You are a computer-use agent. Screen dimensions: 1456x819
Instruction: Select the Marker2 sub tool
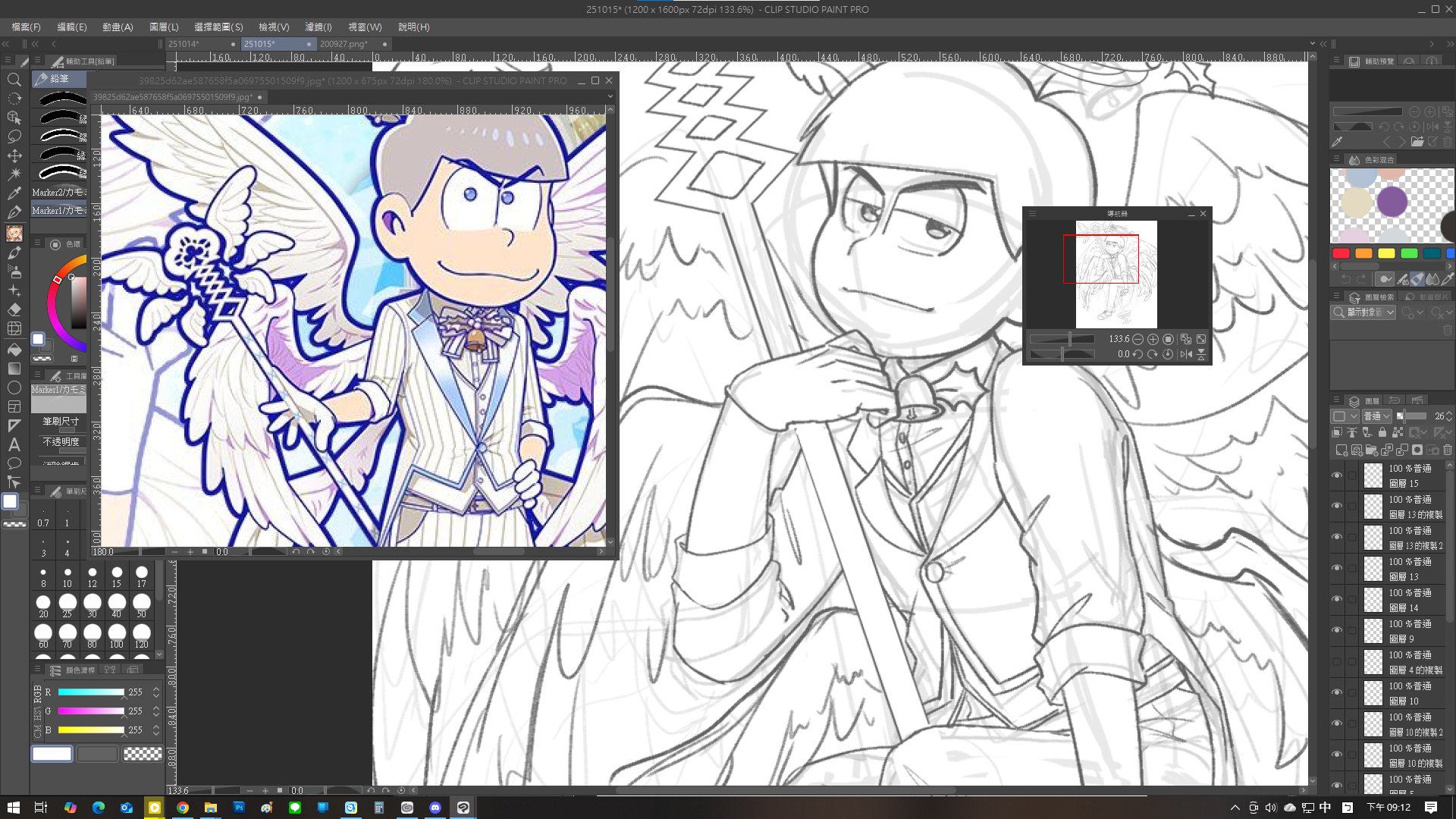click(59, 193)
